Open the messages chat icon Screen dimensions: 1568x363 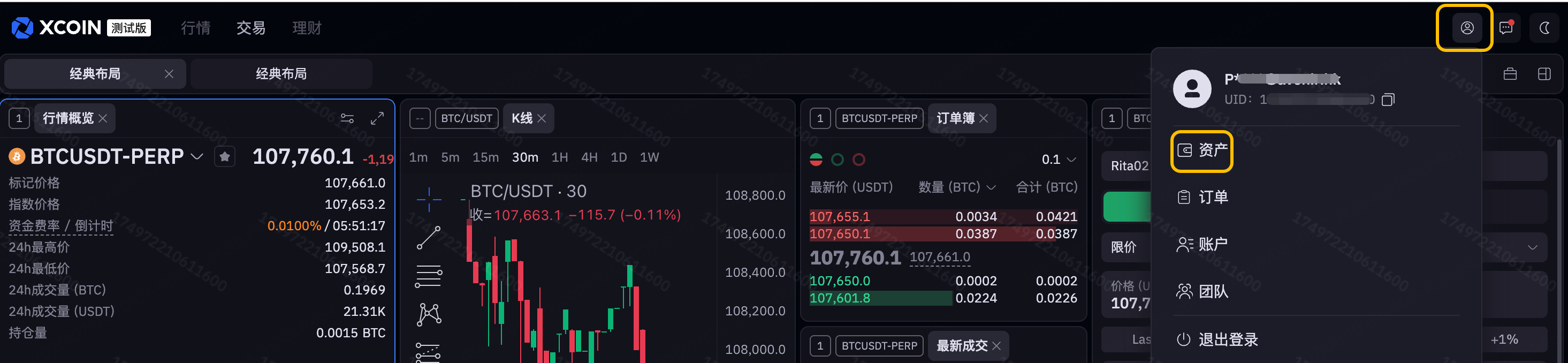pyautogui.click(x=1506, y=28)
